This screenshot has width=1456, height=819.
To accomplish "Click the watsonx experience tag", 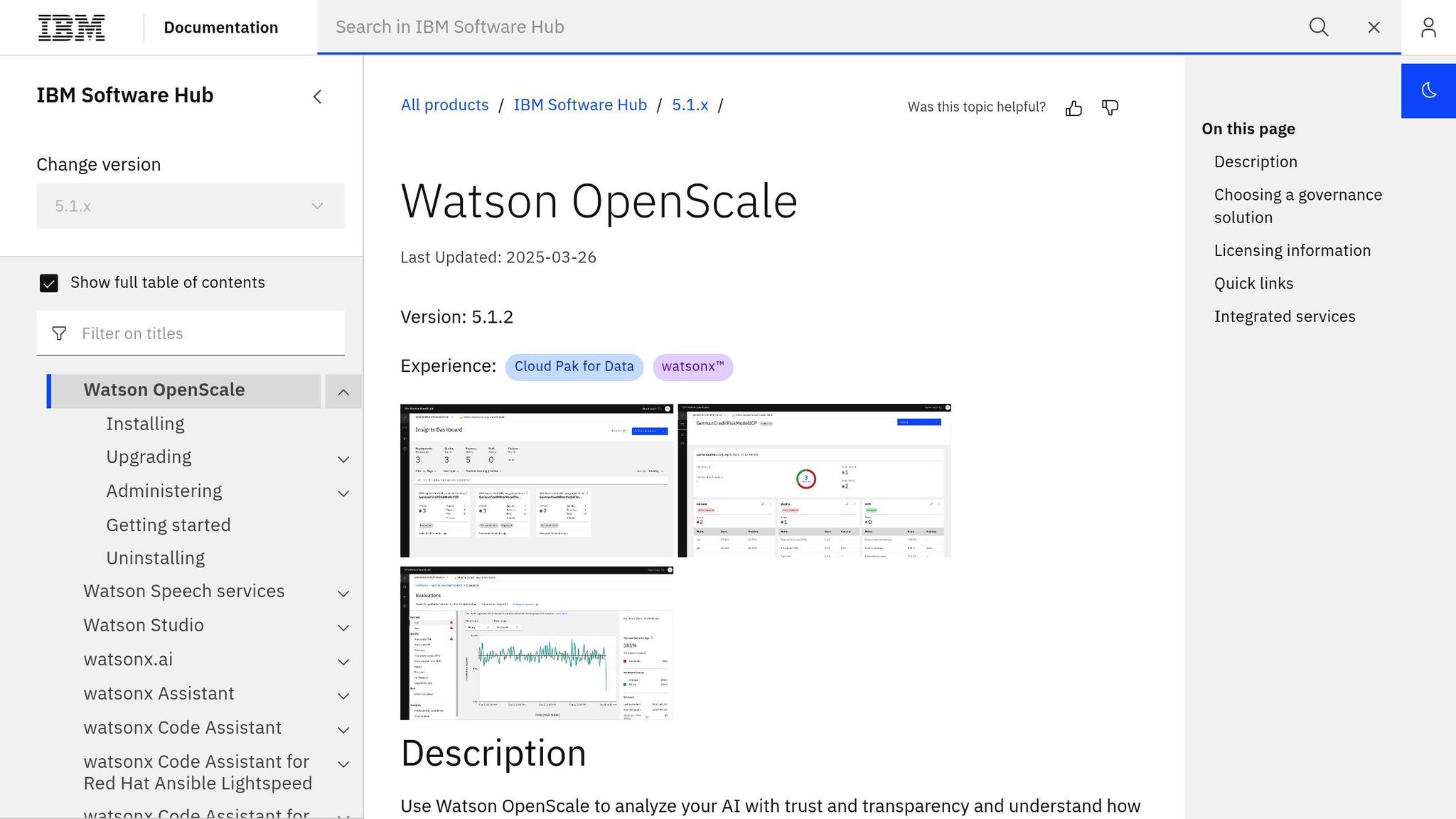I will (692, 367).
